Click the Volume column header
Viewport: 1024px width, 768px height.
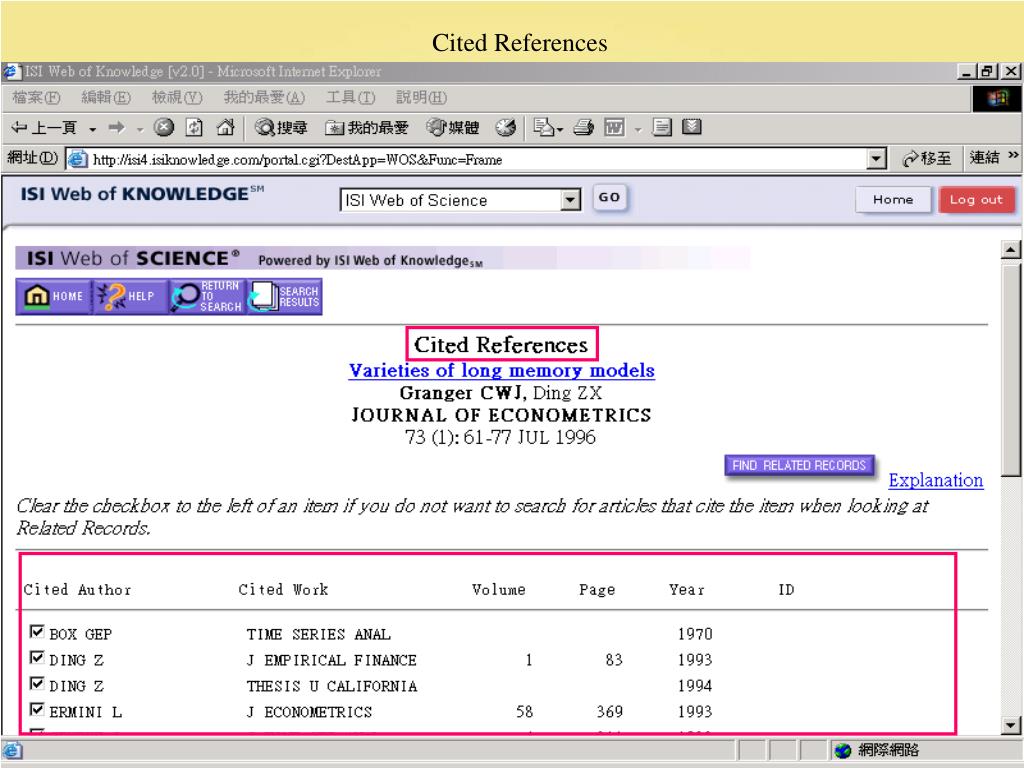coord(498,590)
